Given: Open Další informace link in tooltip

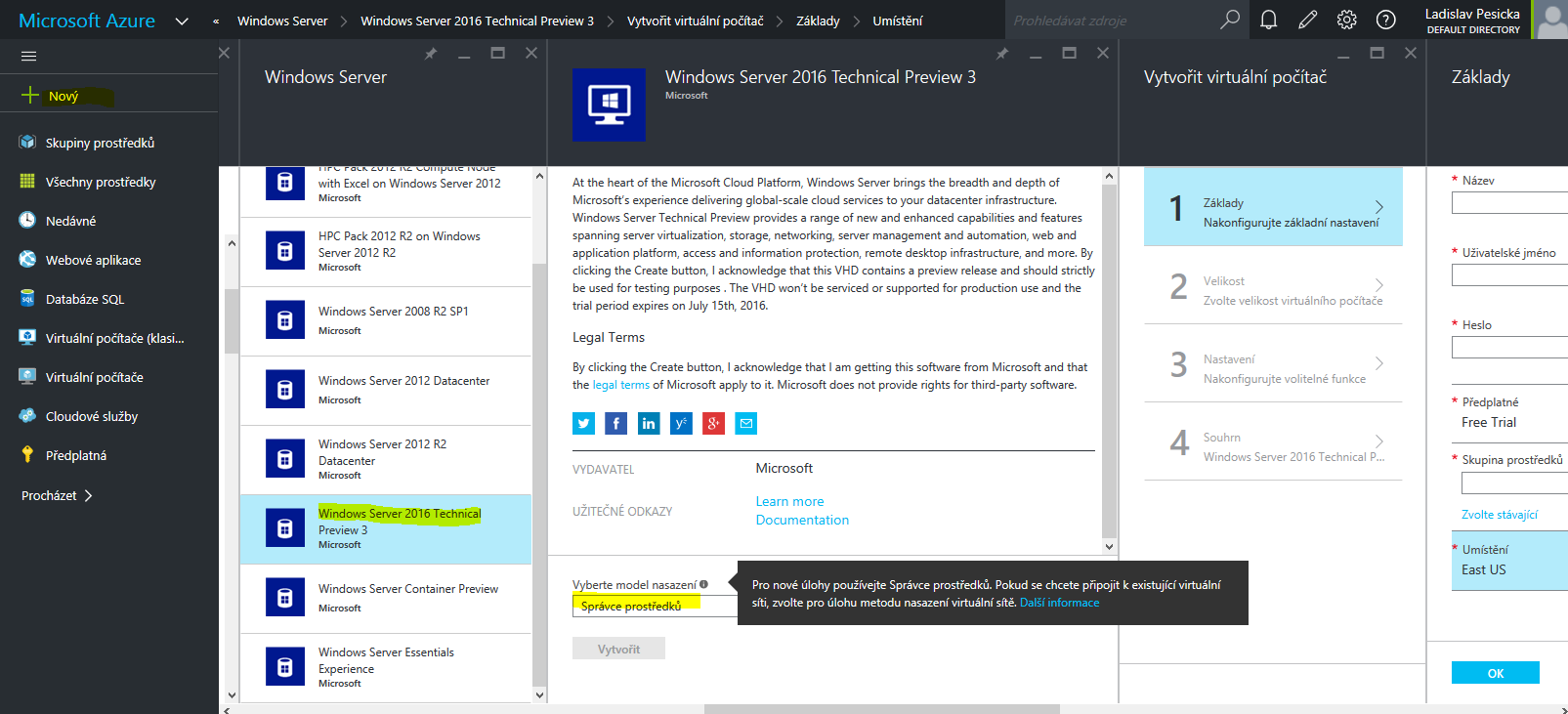Looking at the screenshot, I should 1059,603.
